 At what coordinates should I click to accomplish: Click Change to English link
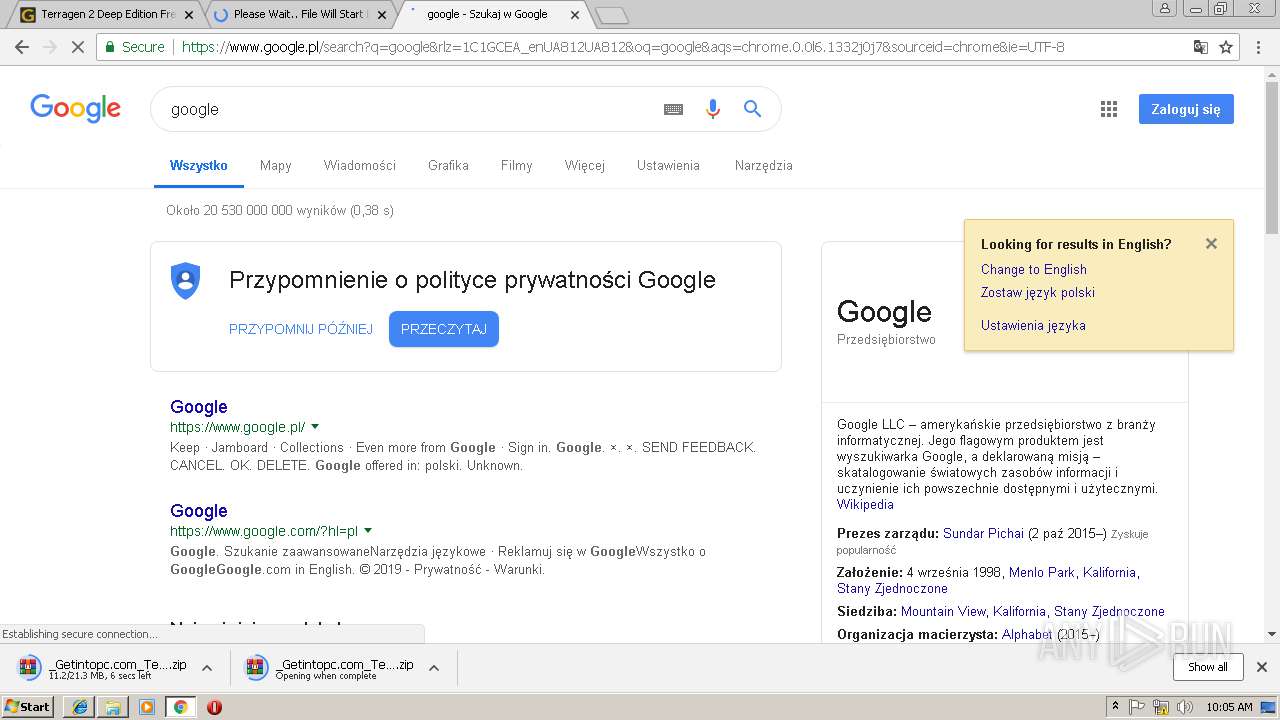click(x=1034, y=269)
